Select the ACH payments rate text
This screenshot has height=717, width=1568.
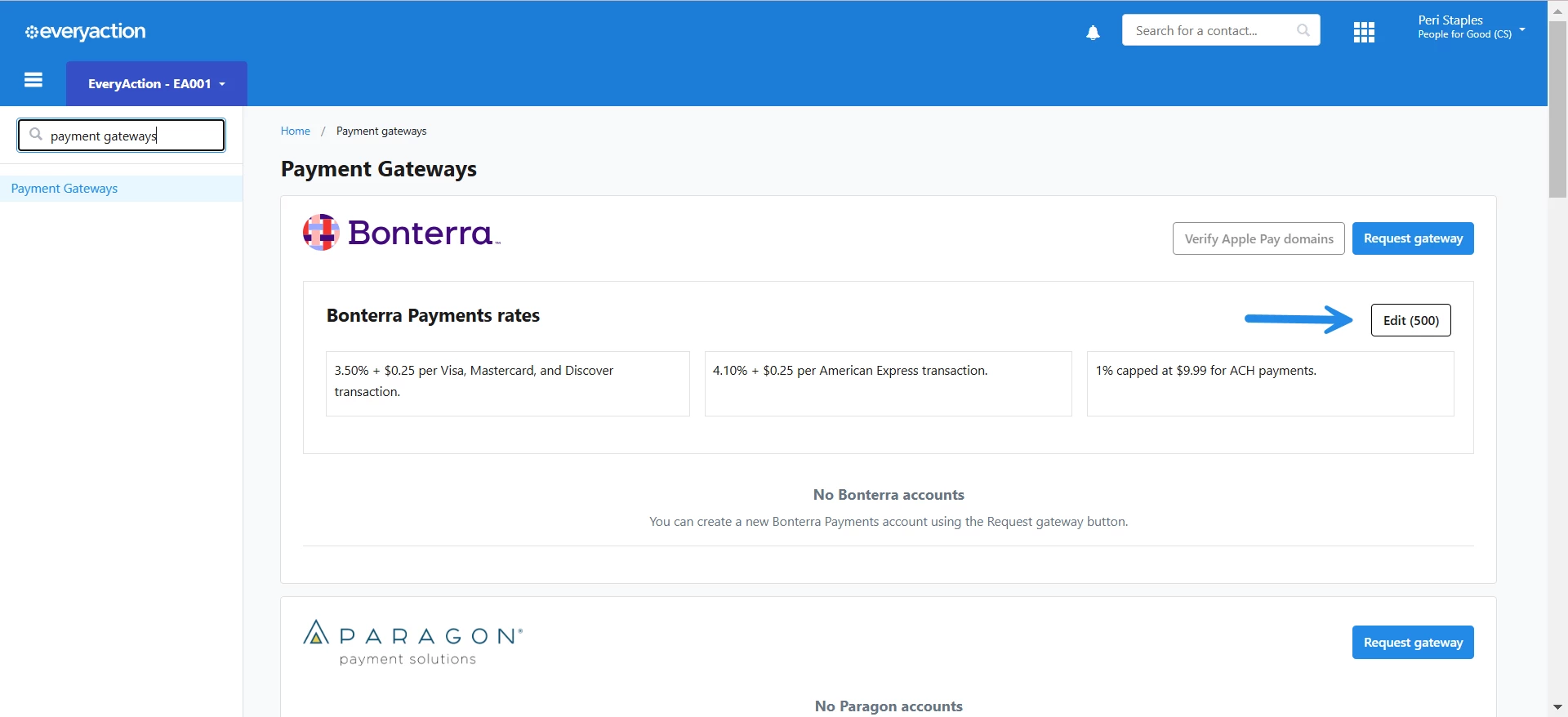(1206, 371)
